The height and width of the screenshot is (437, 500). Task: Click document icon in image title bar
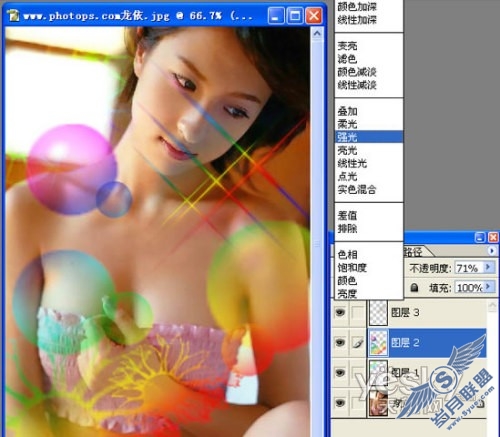click(x=13, y=15)
